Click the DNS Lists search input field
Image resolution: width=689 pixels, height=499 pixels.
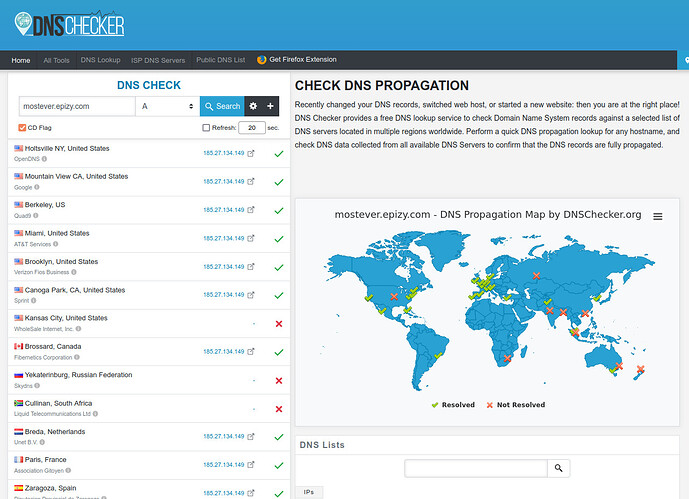click(476, 468)
